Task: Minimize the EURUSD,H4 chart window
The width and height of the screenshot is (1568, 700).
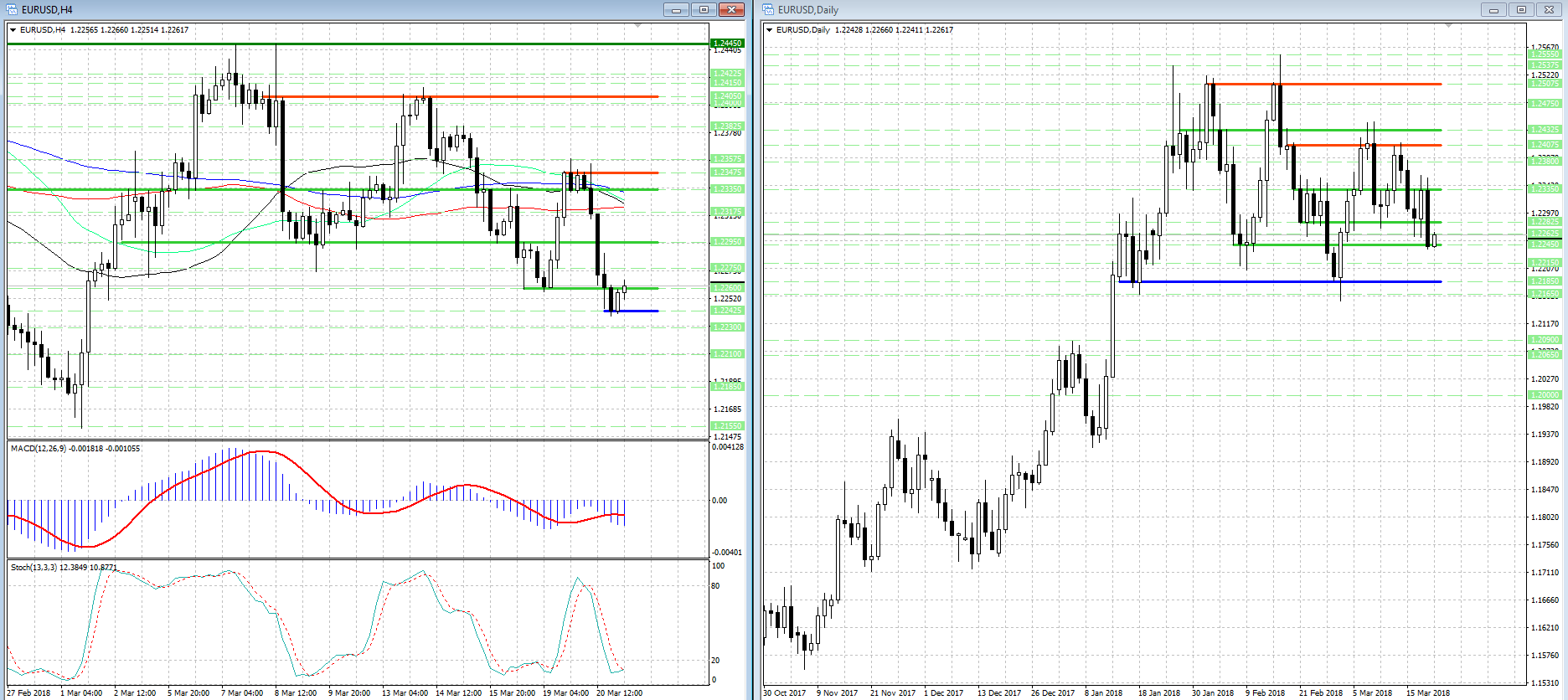Action: 676,9
